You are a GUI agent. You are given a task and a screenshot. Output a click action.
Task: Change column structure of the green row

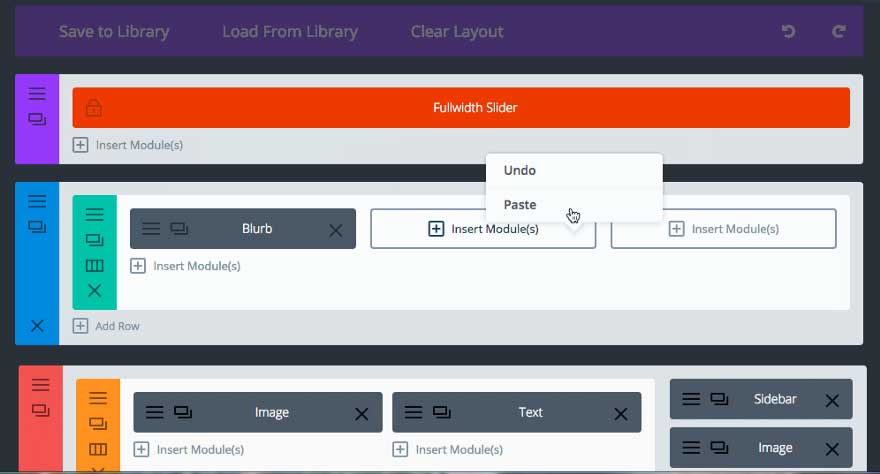(x=94, y=265)
